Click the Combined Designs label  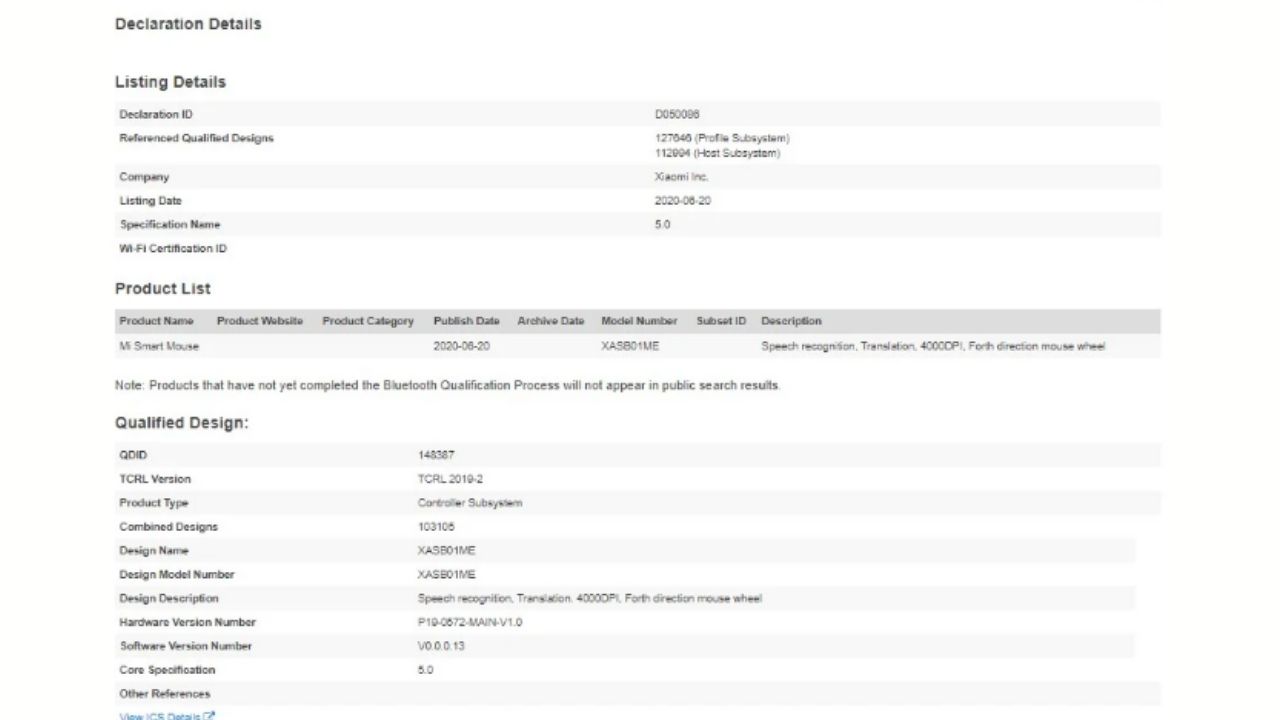(168, 527)
